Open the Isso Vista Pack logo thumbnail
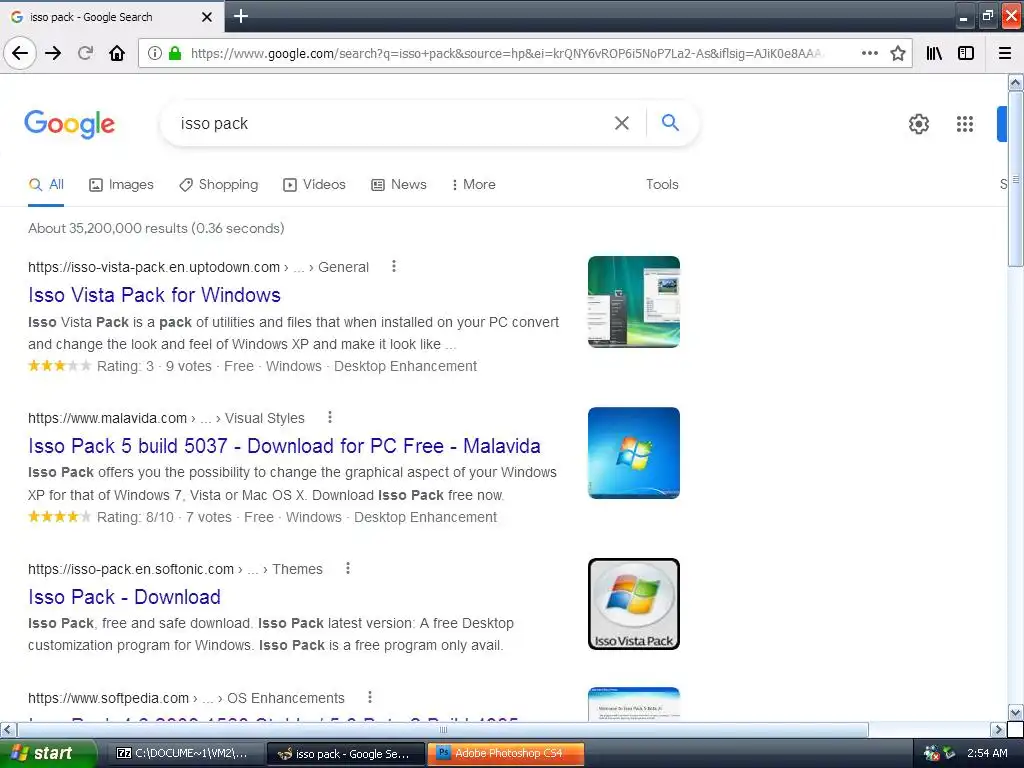The image size is (1024, 768). tap(633, 604)
